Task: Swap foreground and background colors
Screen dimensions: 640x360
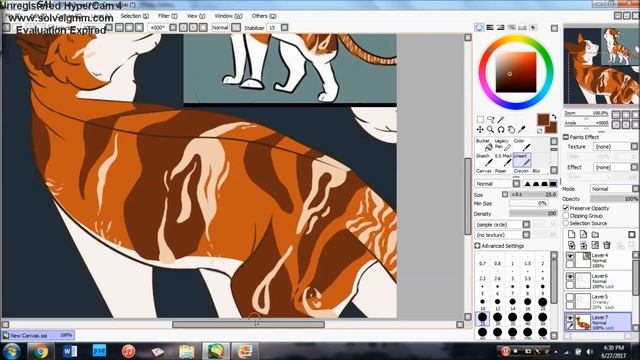Action: (553, 116)
